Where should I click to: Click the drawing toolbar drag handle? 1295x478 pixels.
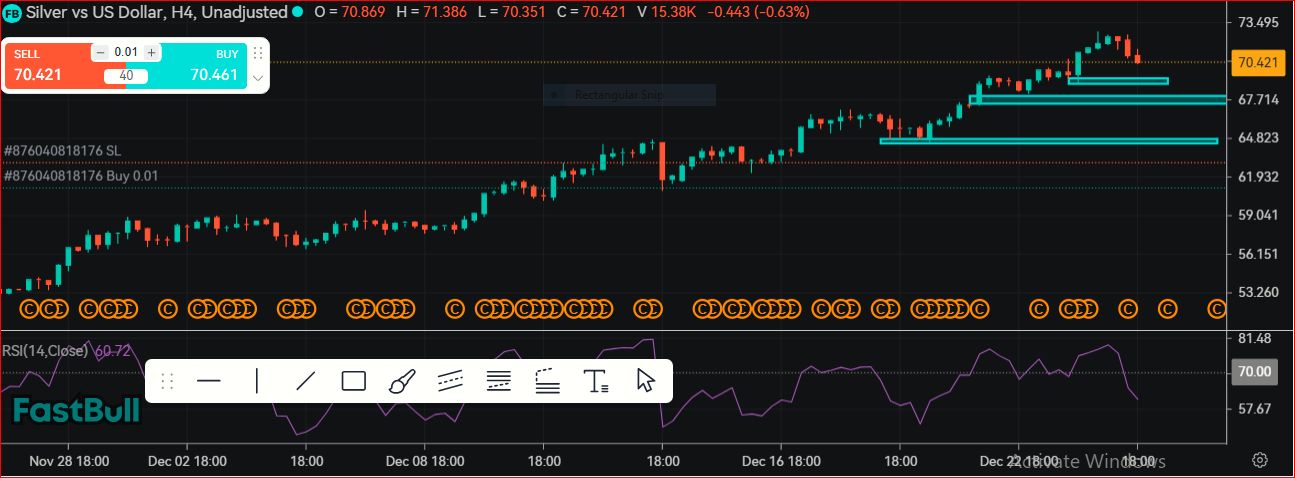(x=167, y=381)
